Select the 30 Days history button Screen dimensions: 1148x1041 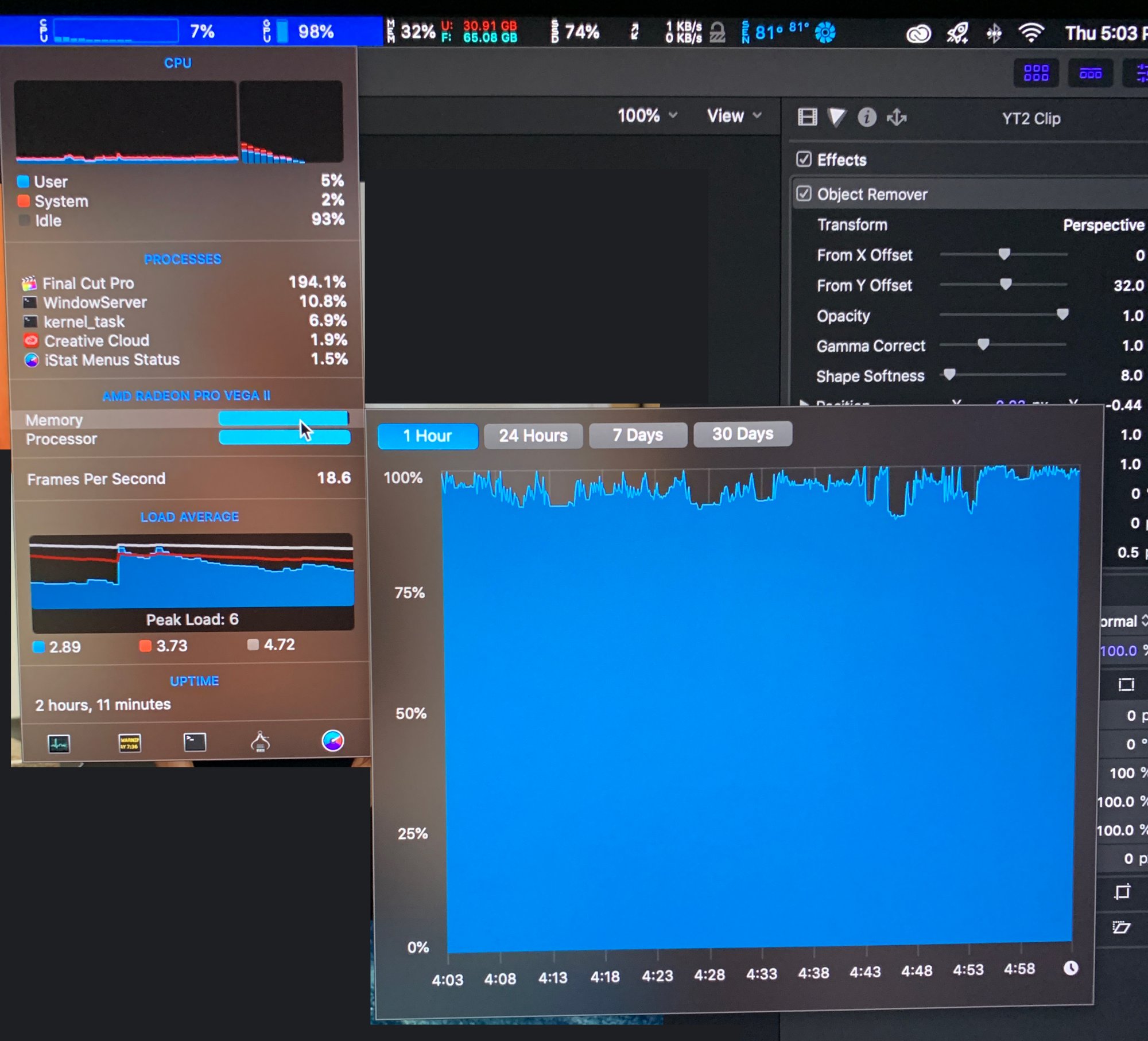(742, 434)
